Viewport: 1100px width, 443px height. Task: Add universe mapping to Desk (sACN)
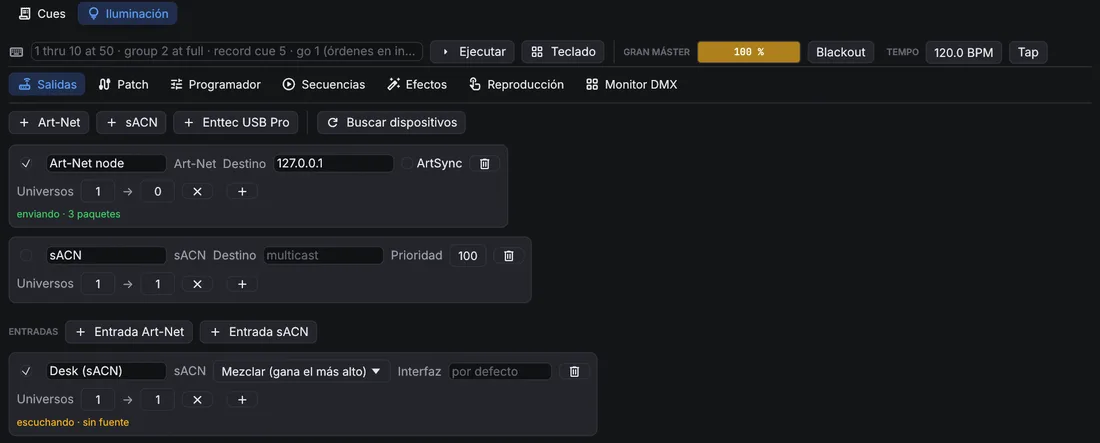[x=242, y=399]
